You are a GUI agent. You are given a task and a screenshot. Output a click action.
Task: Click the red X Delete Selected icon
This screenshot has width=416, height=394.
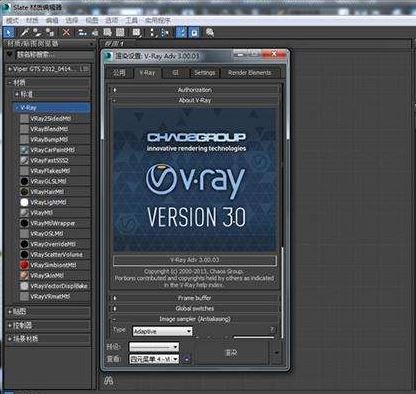(67, 32)
